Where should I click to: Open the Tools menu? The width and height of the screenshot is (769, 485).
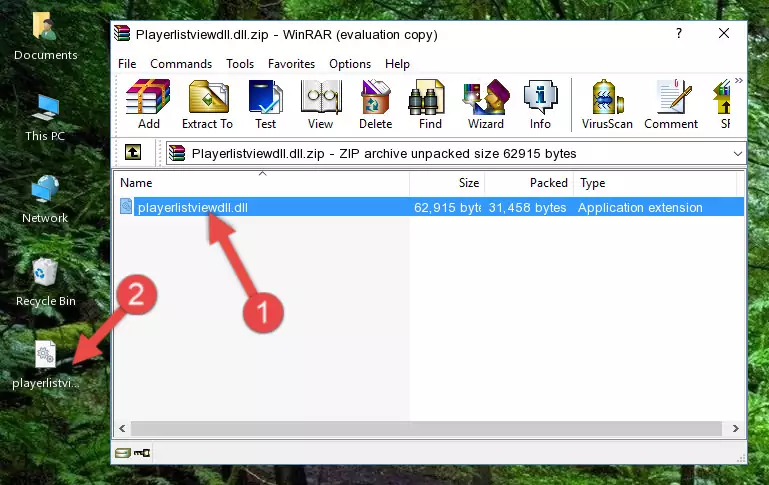tap(240, 64)
